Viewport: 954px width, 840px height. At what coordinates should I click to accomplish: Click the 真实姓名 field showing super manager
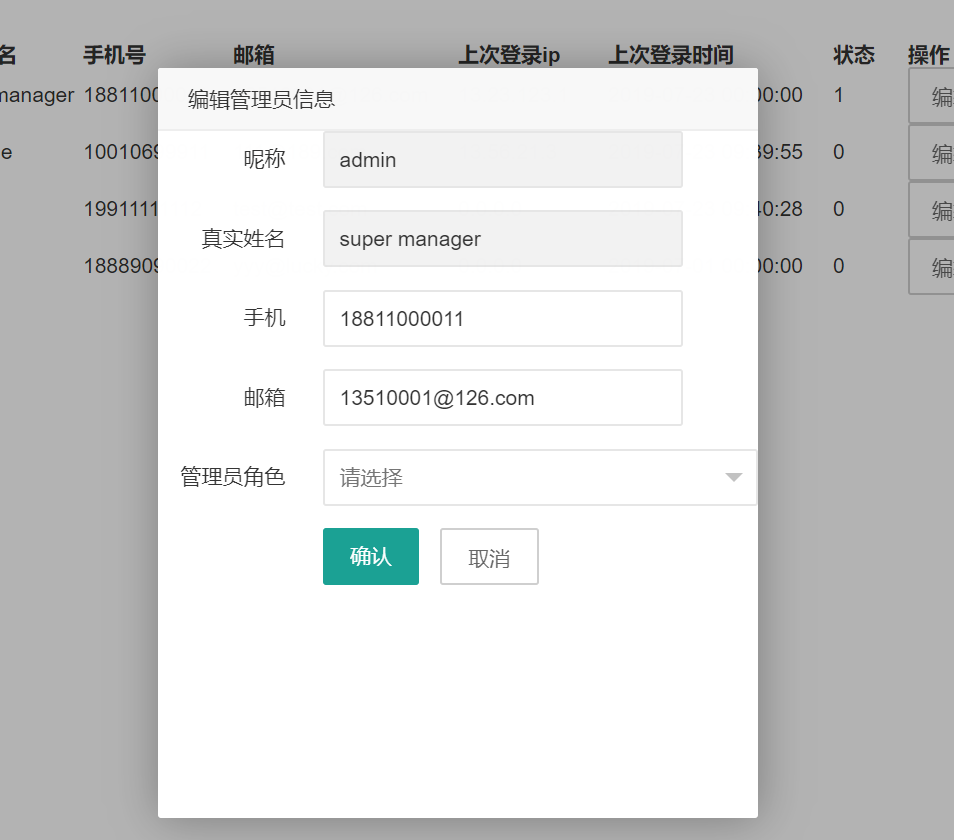point(503,238)
